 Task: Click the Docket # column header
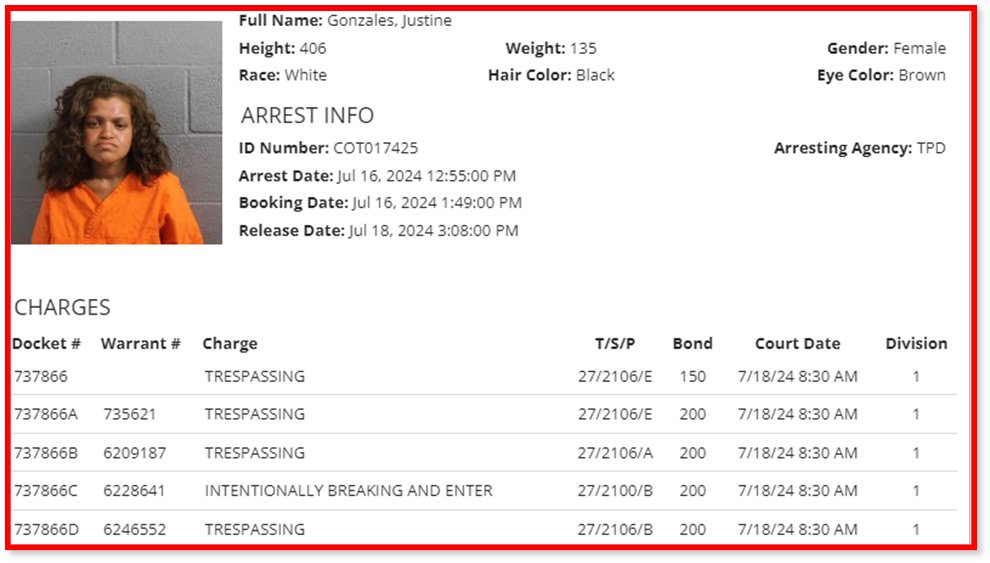[46, 343]
